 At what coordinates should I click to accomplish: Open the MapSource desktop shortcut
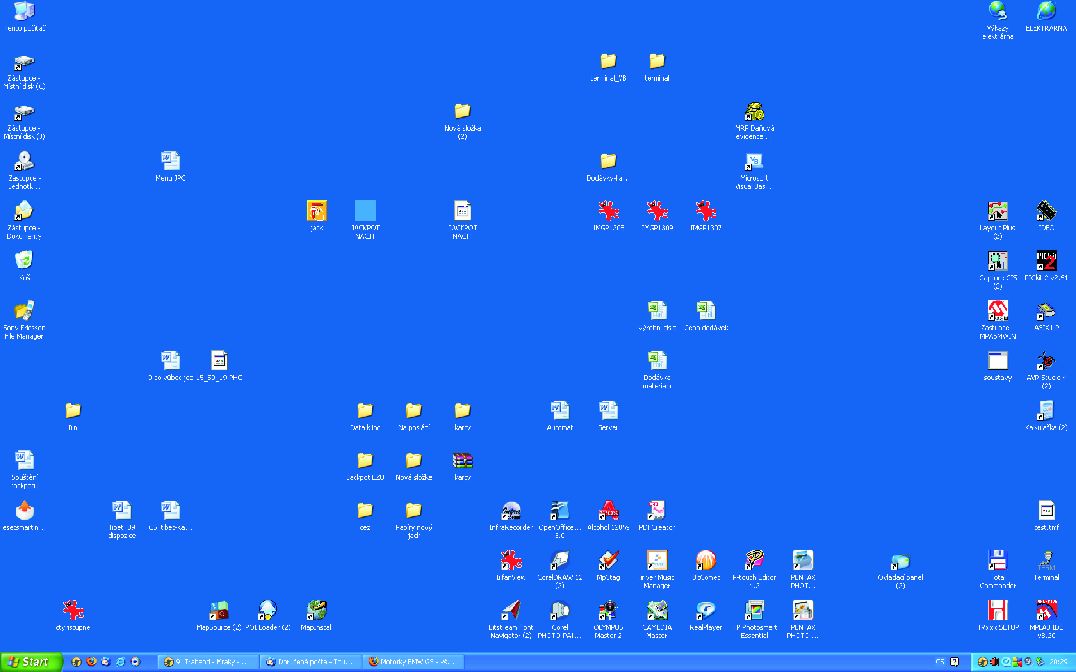tap(219, 611)
